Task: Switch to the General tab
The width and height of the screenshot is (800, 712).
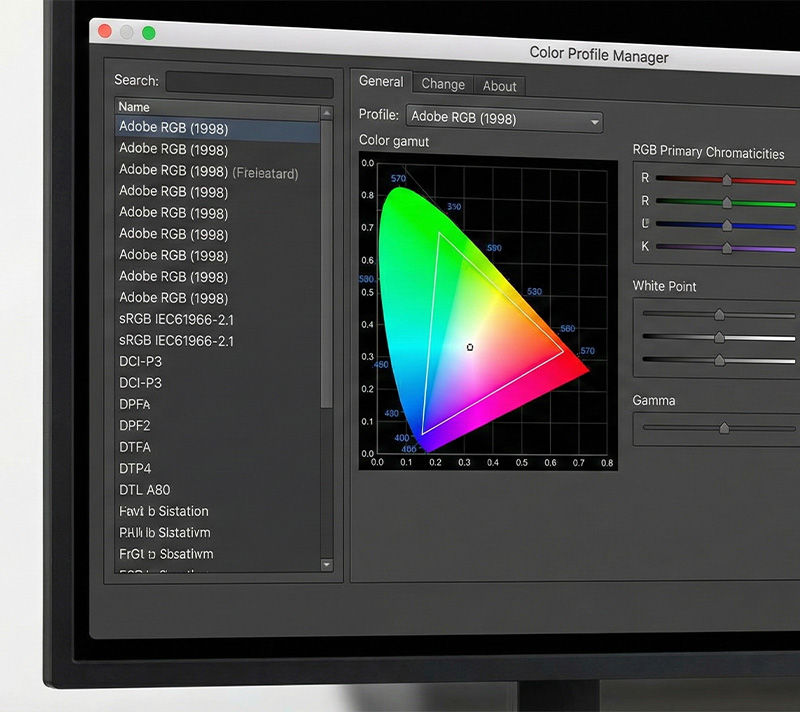Action: coord(380,82)
